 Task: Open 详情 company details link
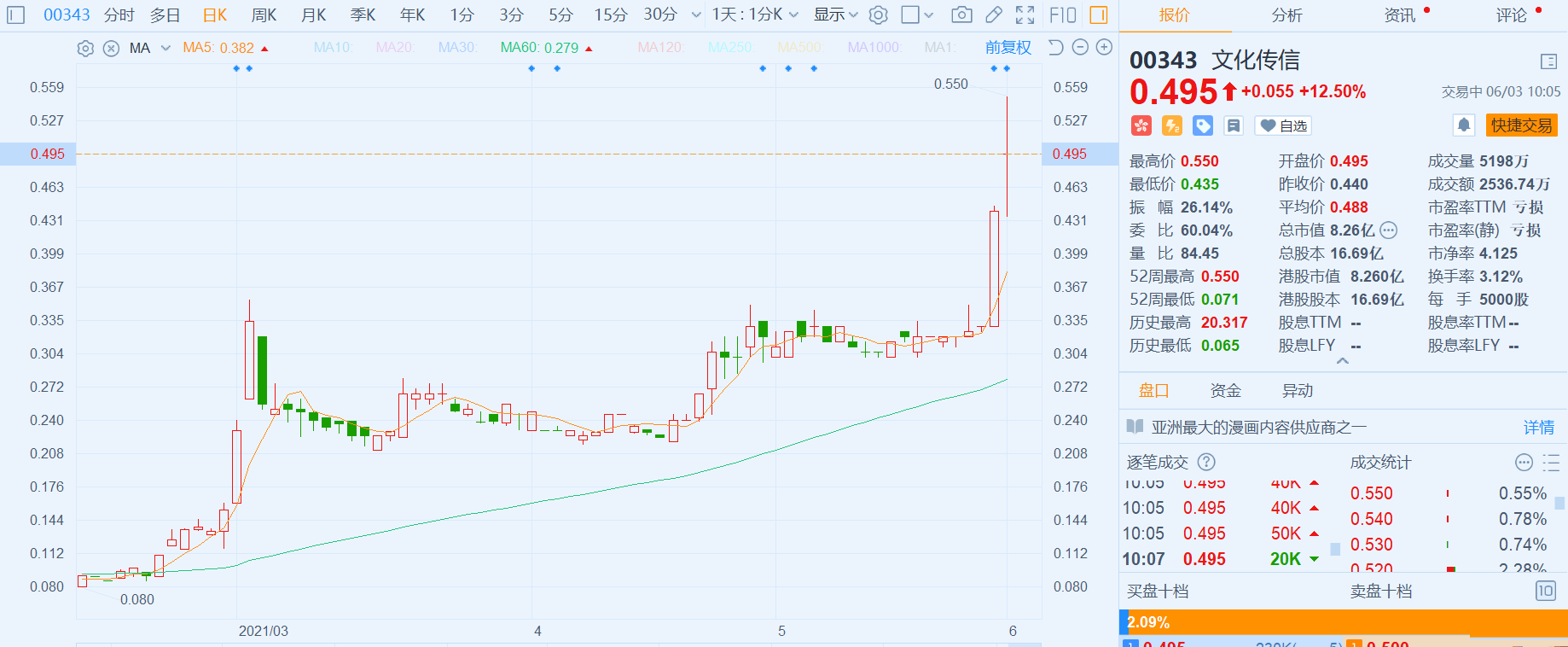(1539, 427)
